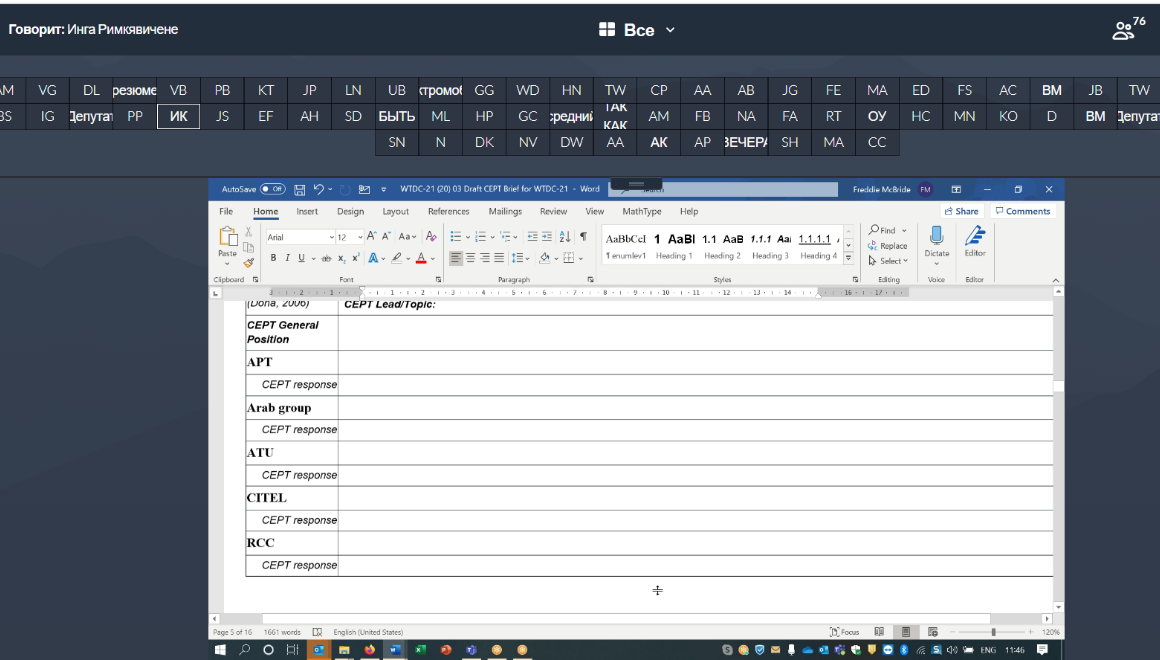Viewport: 1160px width, 660px height.
Task: Apply the Heading 1 style
Action: pos(674,247)
